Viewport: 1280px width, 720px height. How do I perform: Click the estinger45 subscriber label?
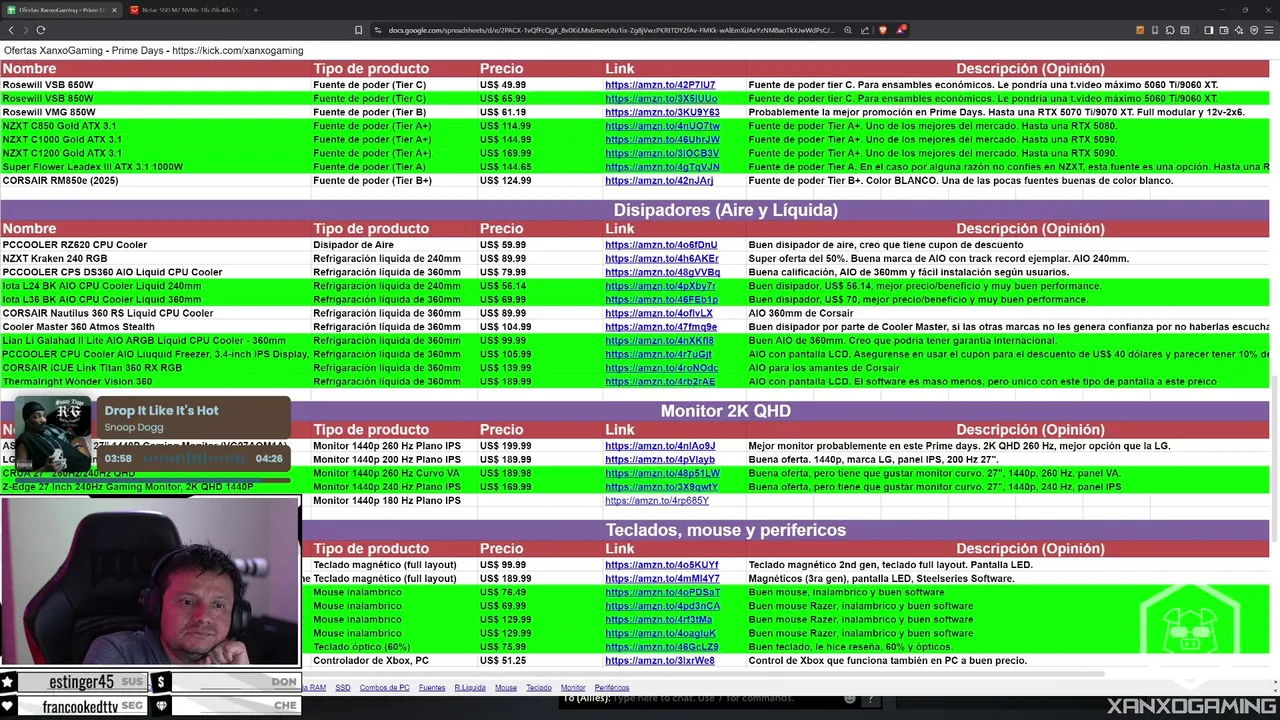(x=82, y=682)
